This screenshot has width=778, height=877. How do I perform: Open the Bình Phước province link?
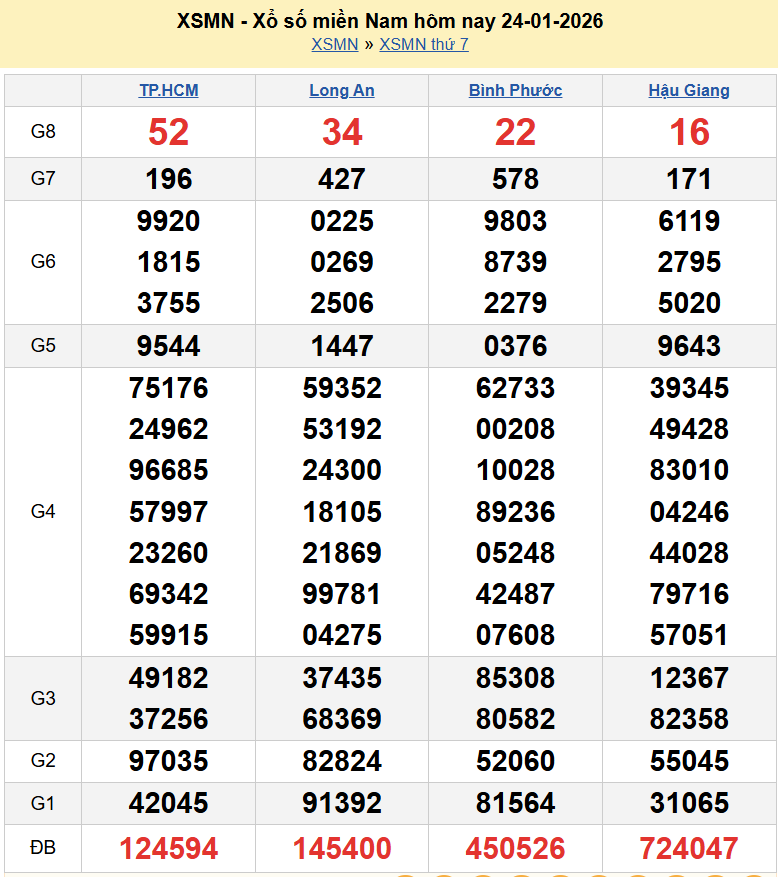[515, 90]
